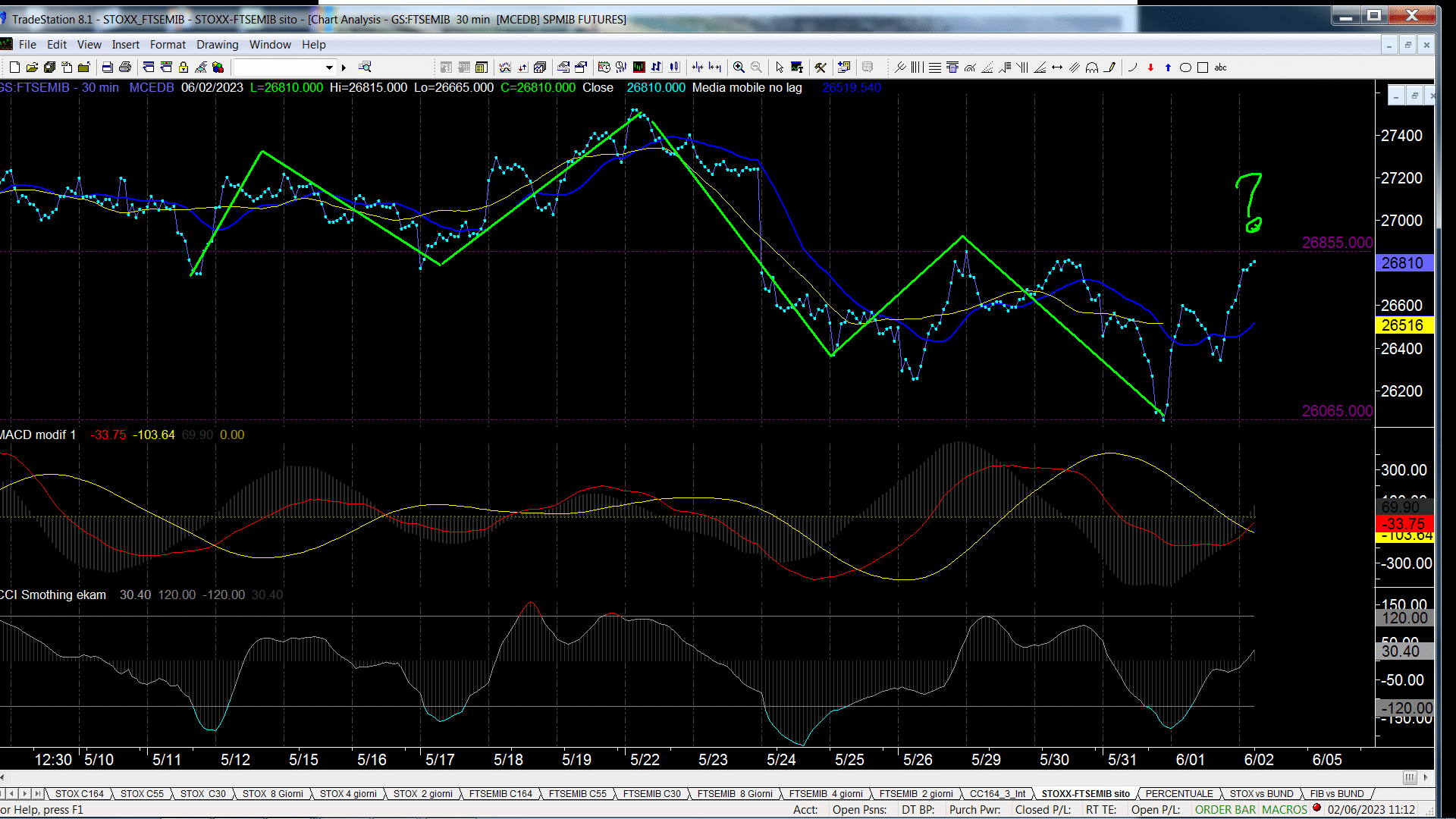Image resolution: width=1456 pixels, height=819 pixels.
Task: Click the 26810 current price label
Action: tap(1404, 263)
